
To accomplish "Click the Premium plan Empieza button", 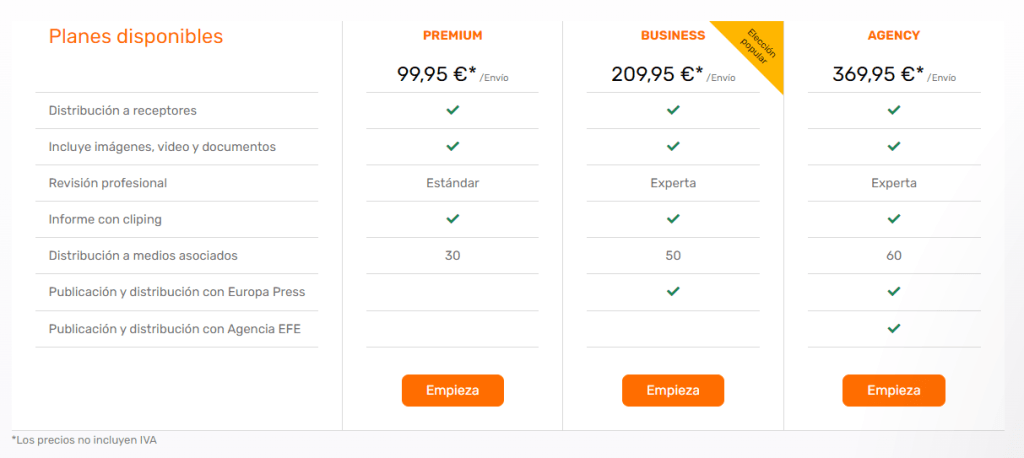I will click(x=453, y=390).
